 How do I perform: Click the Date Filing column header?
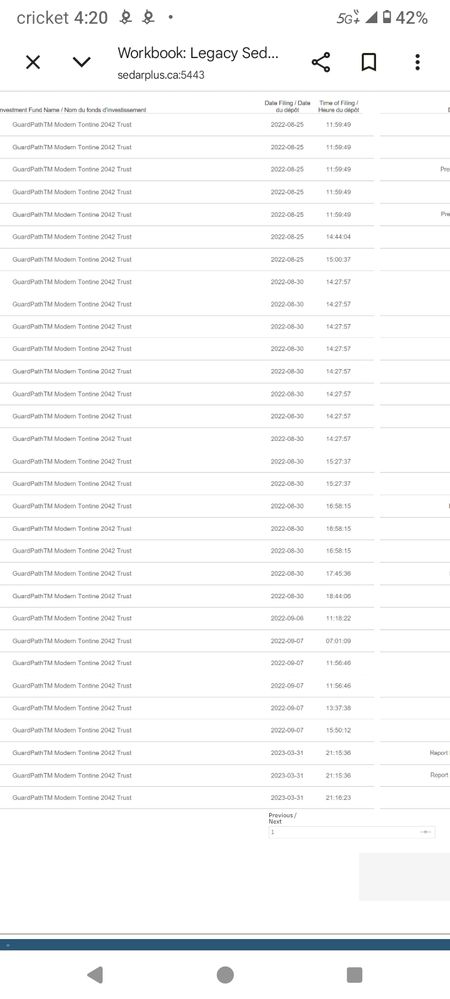(x=287, y=106)
